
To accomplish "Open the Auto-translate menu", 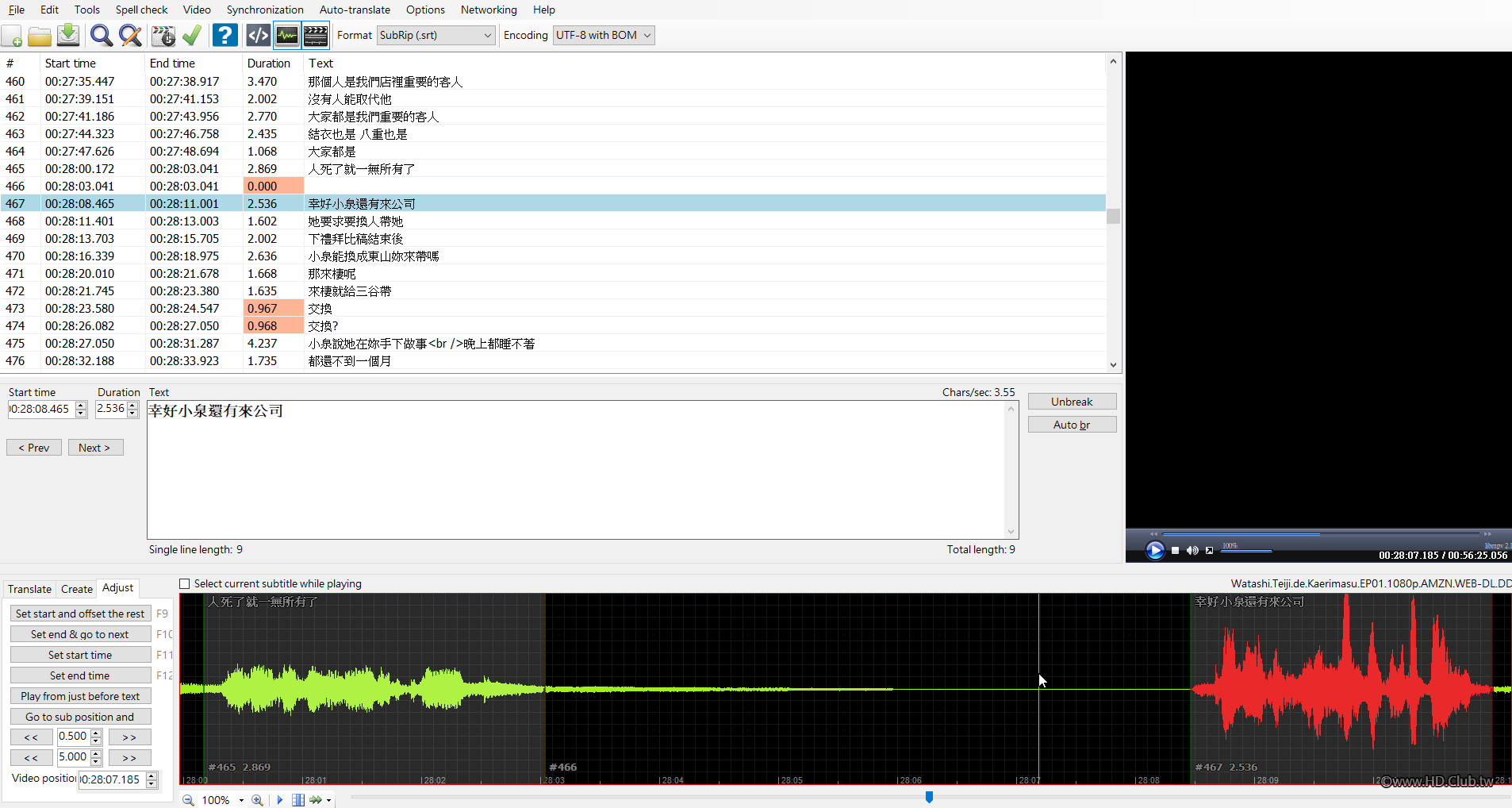I will [x=355, y=10].
